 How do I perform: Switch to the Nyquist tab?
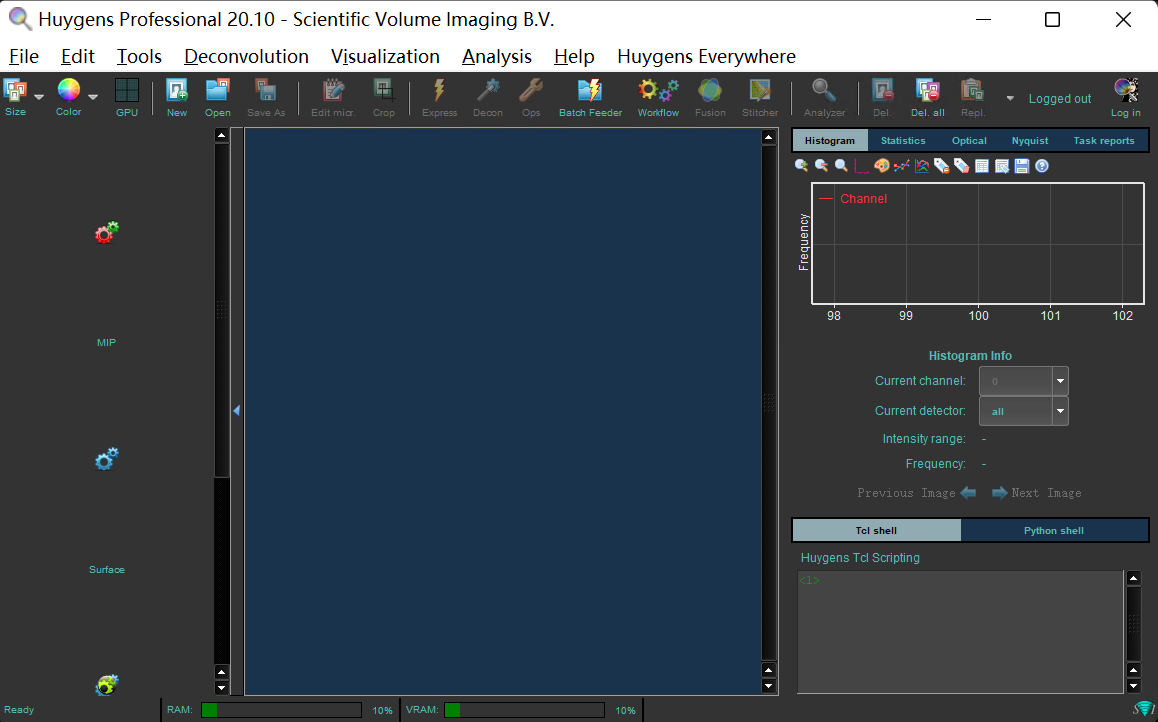tap(1030, 140)
